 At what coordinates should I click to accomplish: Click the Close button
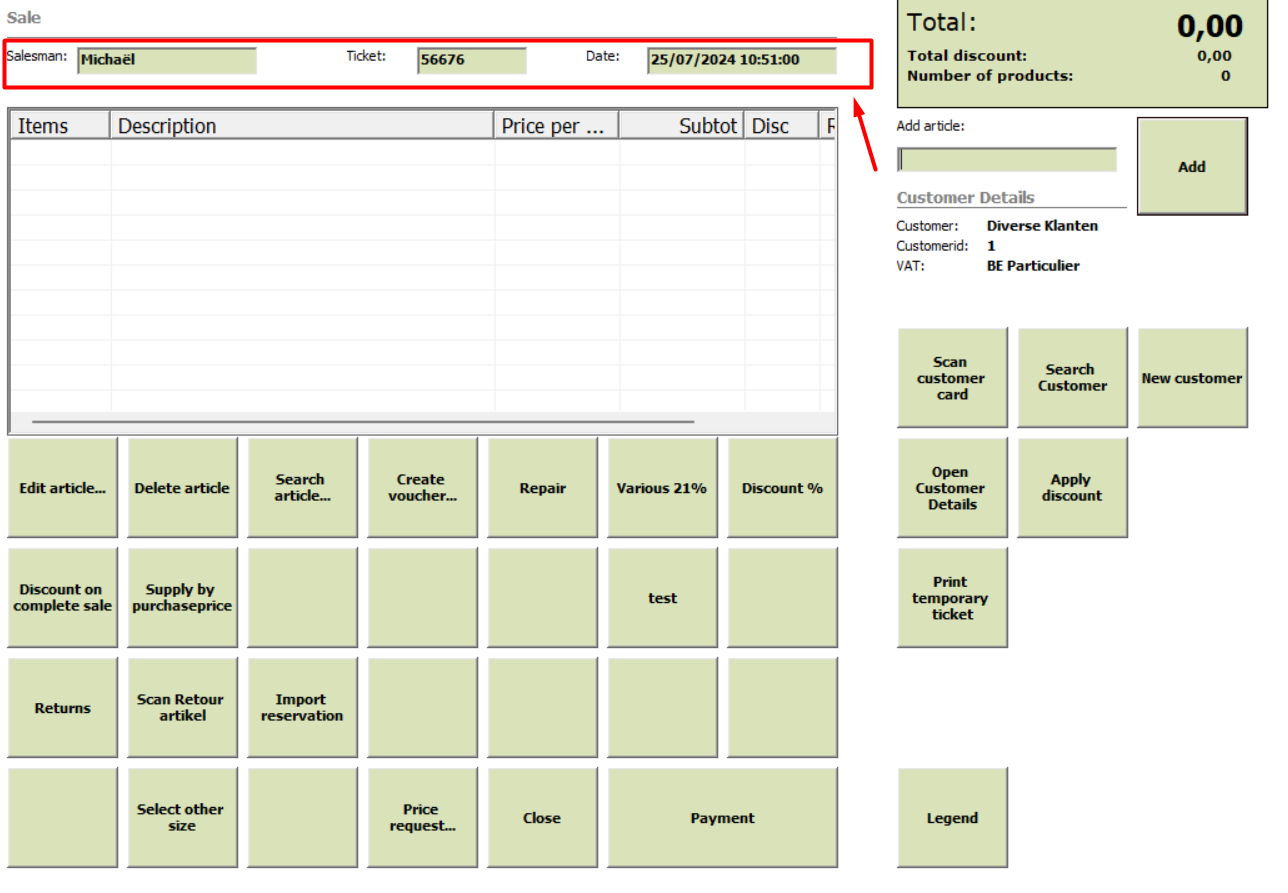click(543, 818)
